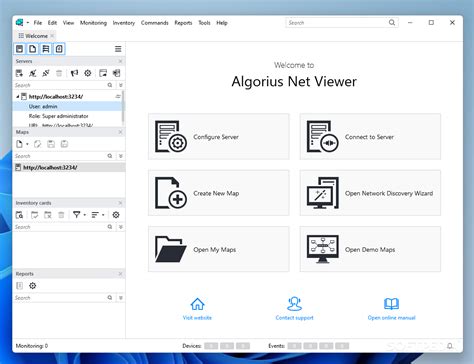Click the Open Demo Maps tile

pyautogui.click(x=370, y=249)
